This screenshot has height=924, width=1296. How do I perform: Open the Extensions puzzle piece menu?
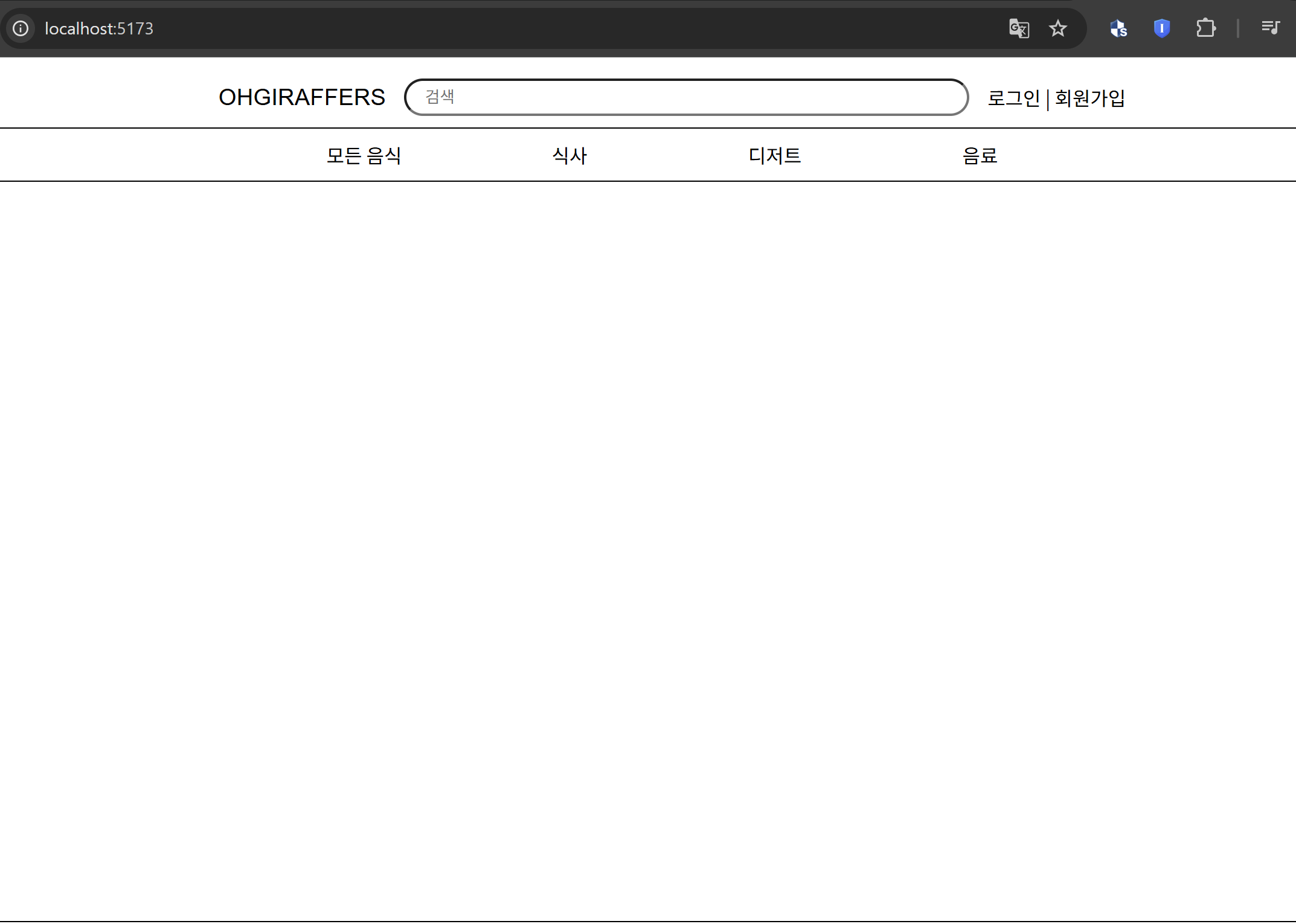[1205, 28]
